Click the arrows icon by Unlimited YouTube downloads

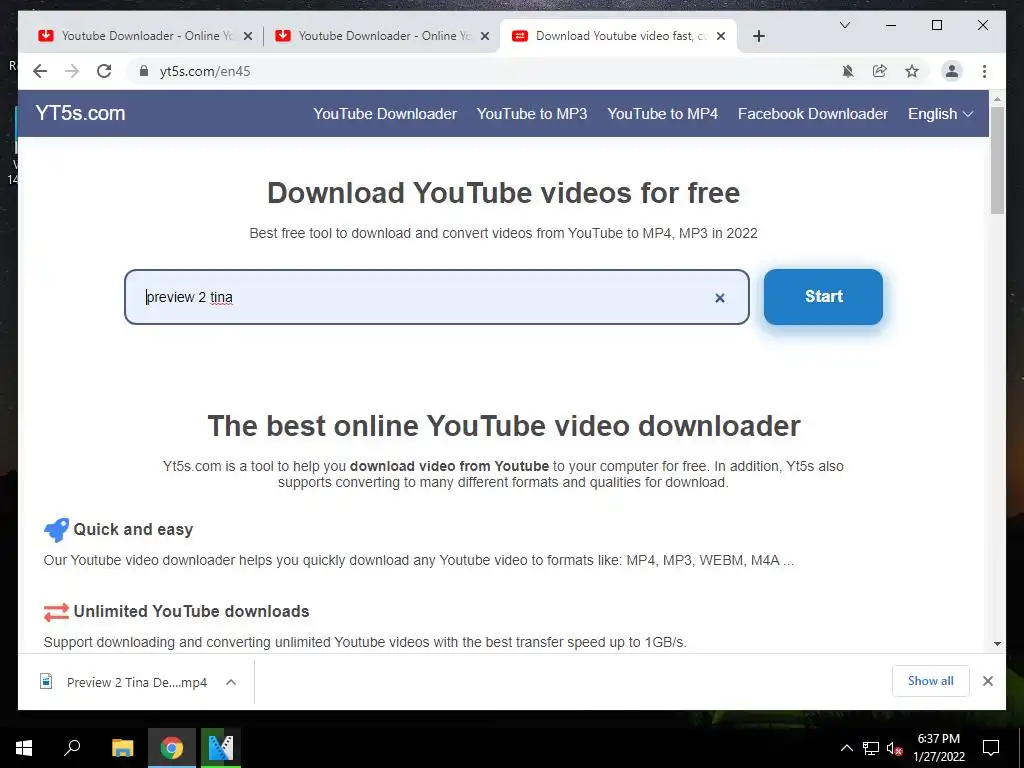coord(56,612)
